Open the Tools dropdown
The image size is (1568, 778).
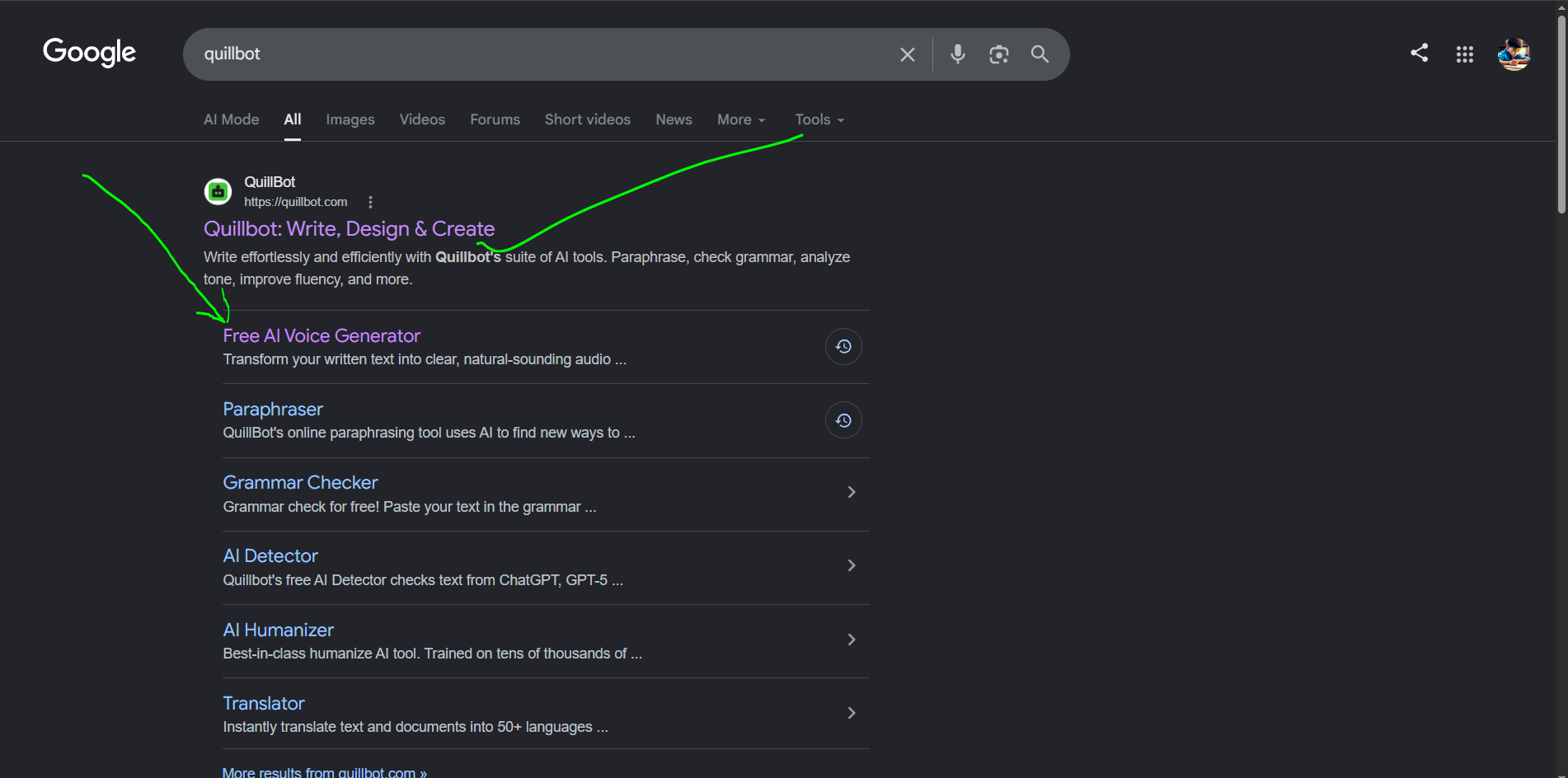tap(819, 120)
